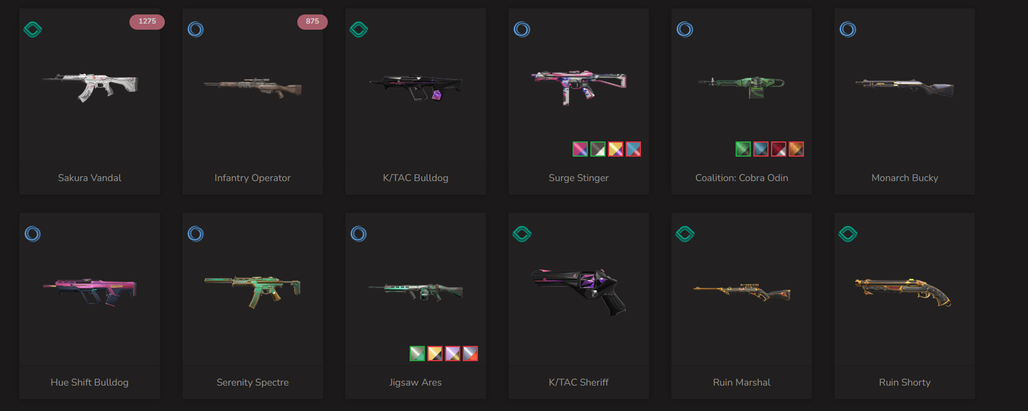Click the 1275 price badge on Sakura Vandal
The height and width of the screenshot is (411, 1028).
147,22
